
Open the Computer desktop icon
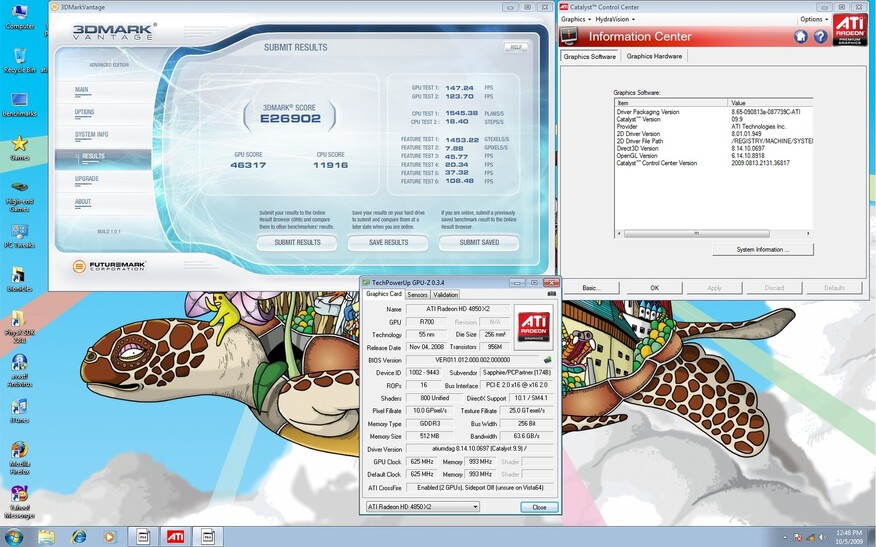pos(20,17)
